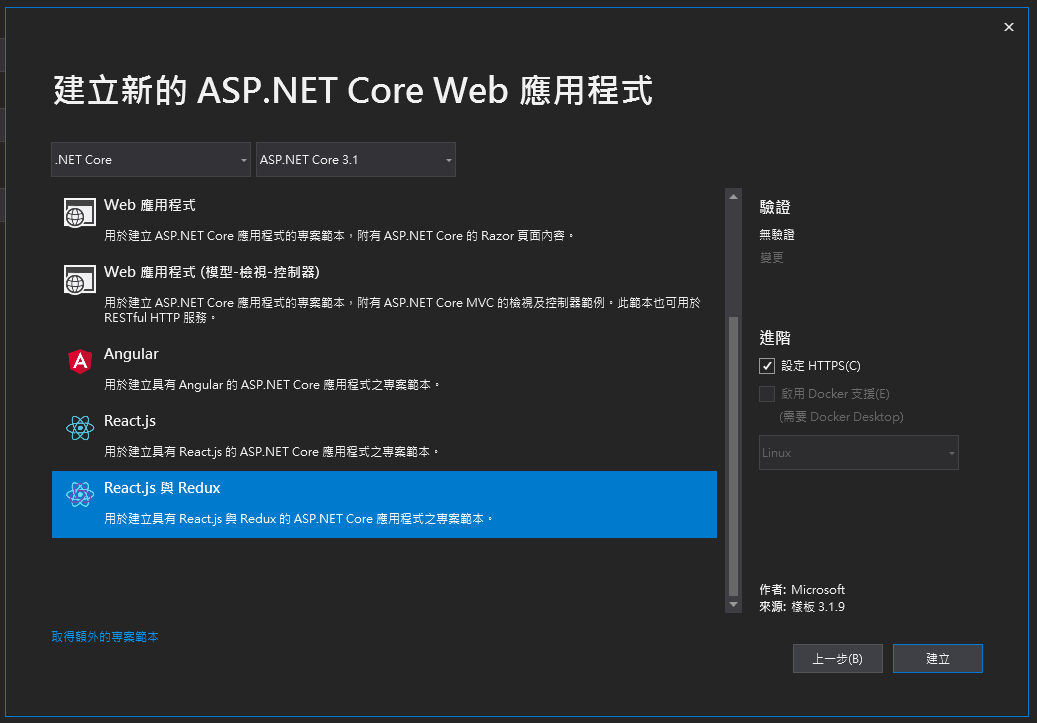Select the Angular template title
Image resolution: width=1037 pixels, height=723 pixels.
[131, 354]
